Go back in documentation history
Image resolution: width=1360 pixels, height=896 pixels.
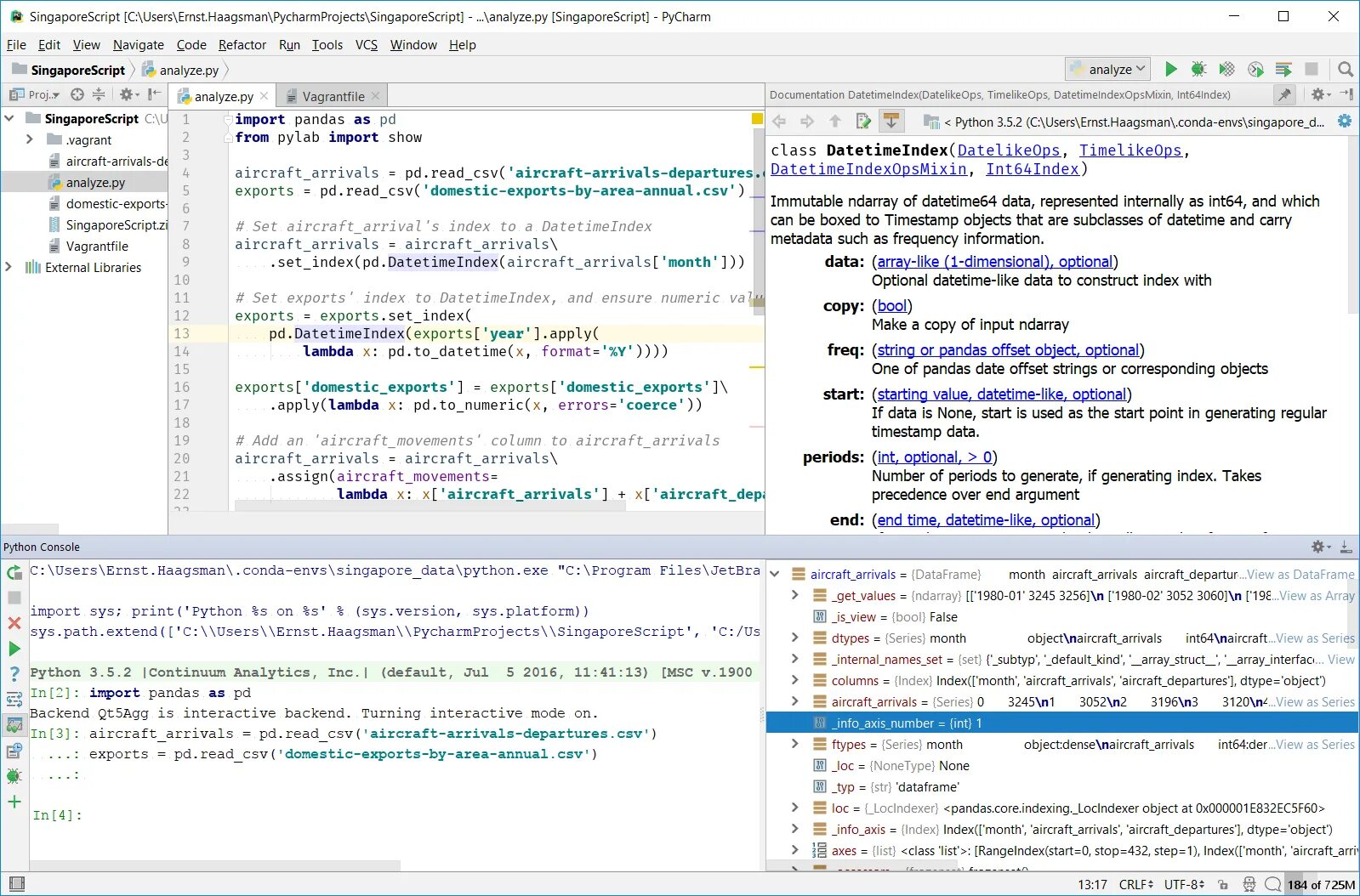tap(779, 122)
